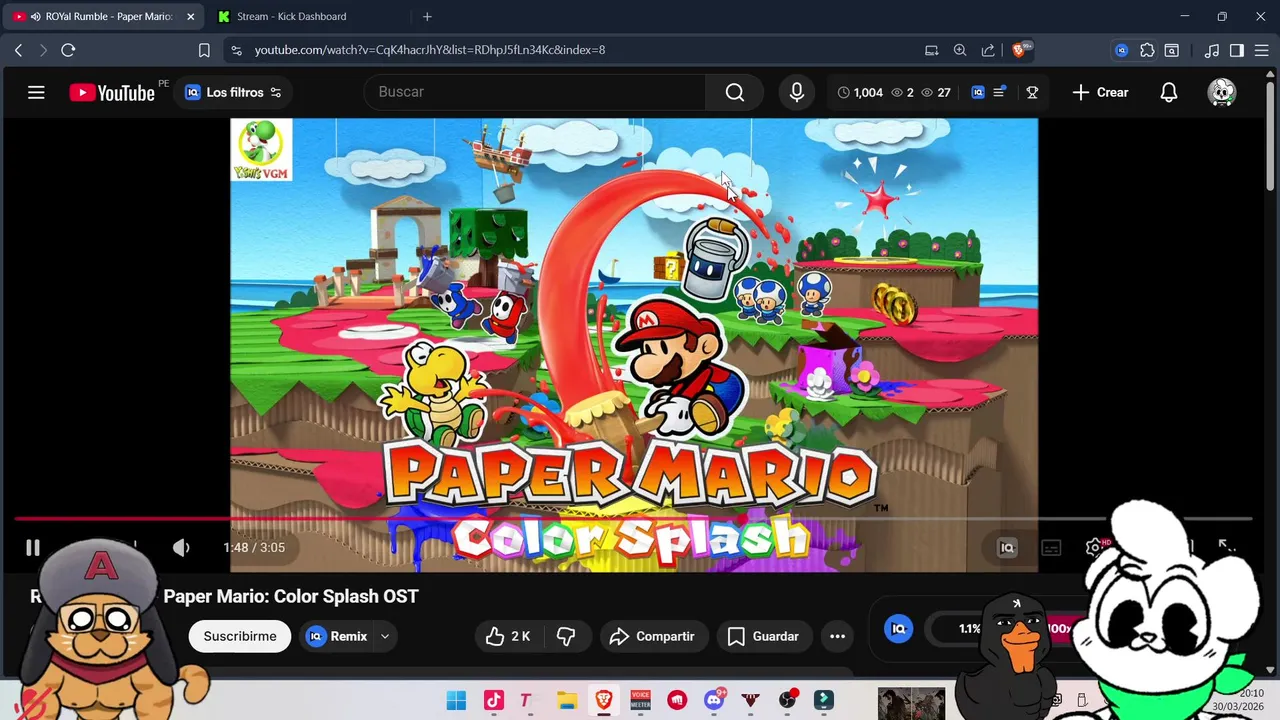Open Brave Shields lion icon

pyautogui.click(x=1020, y=50)
